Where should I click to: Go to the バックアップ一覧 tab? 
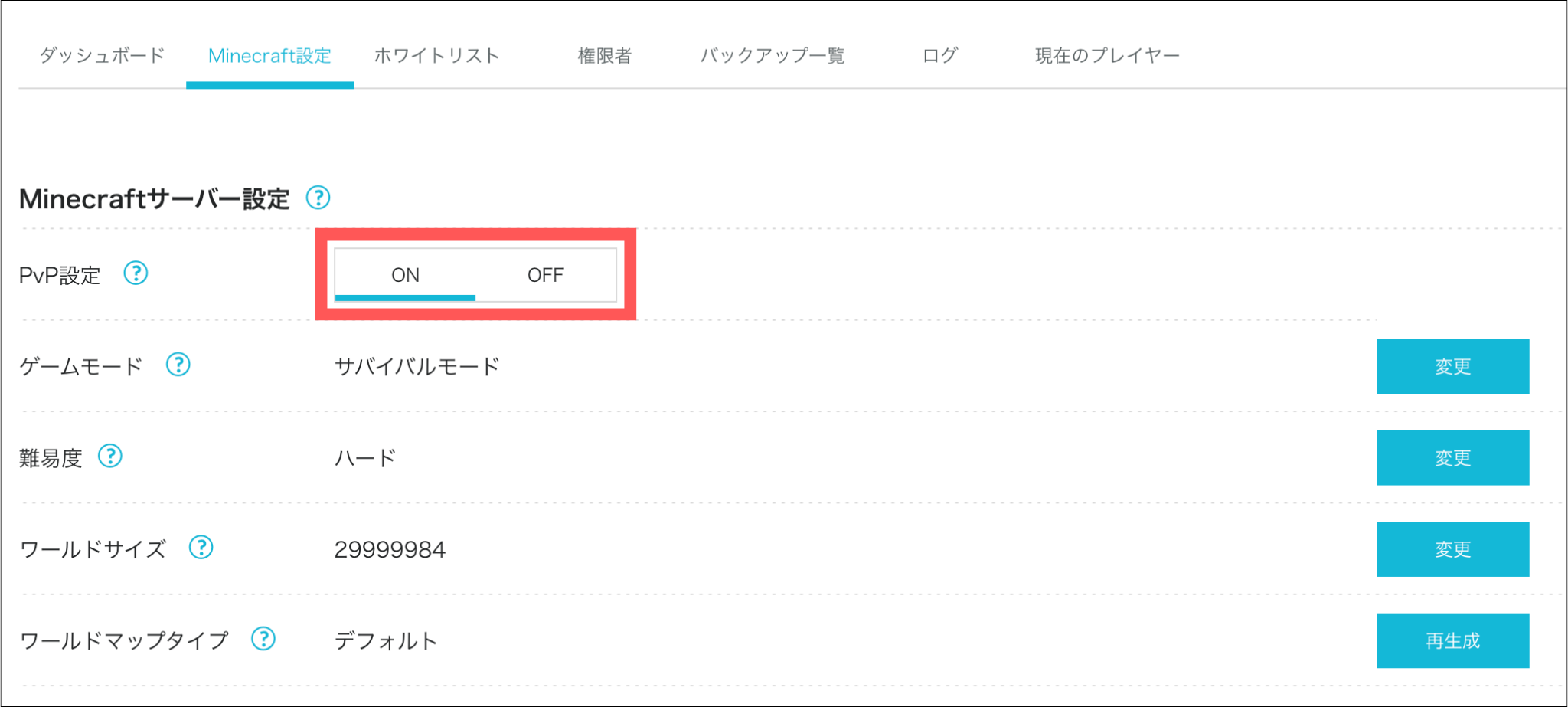(772, 56)
